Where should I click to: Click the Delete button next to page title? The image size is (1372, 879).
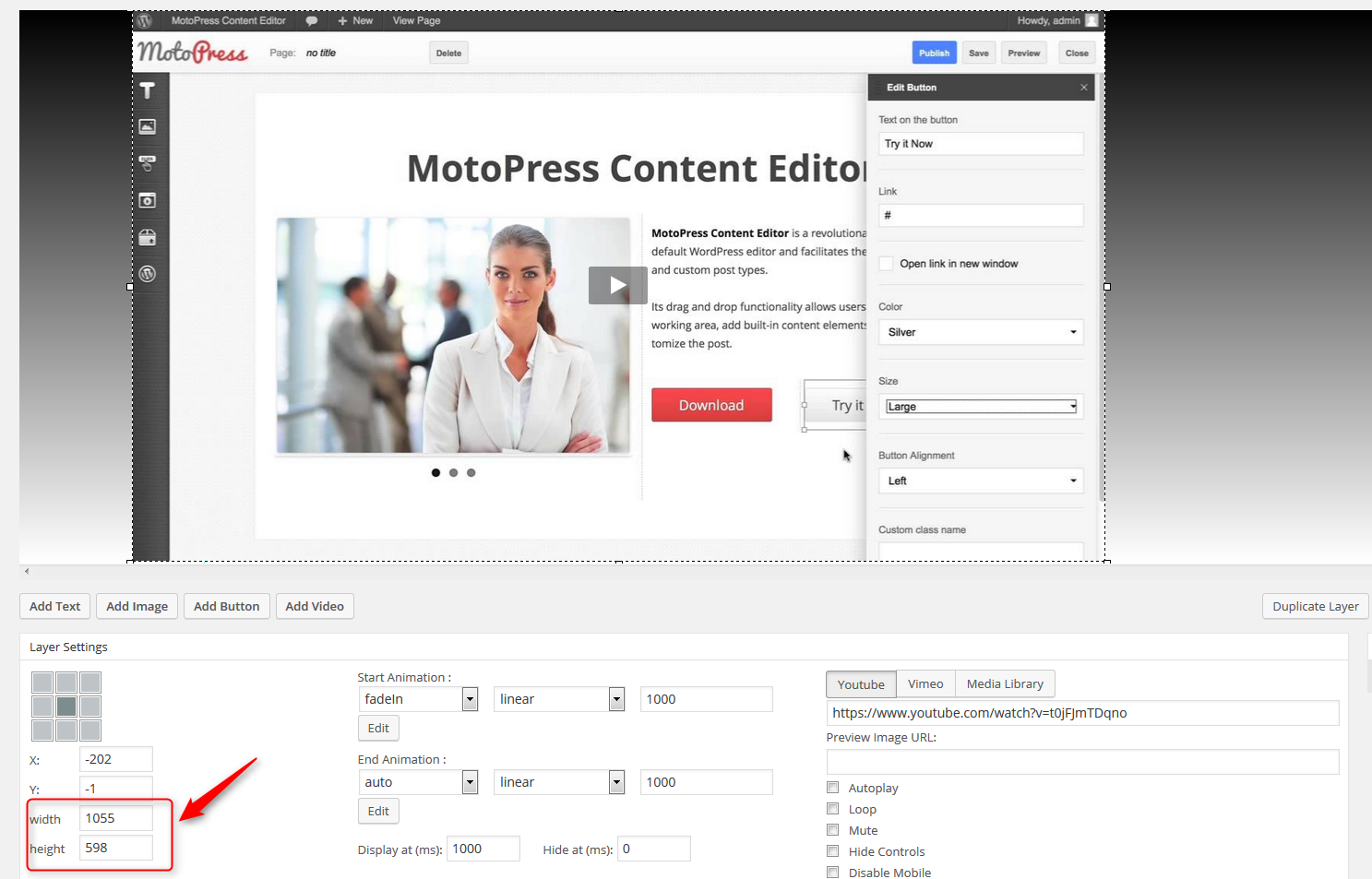tap(449, 53)
